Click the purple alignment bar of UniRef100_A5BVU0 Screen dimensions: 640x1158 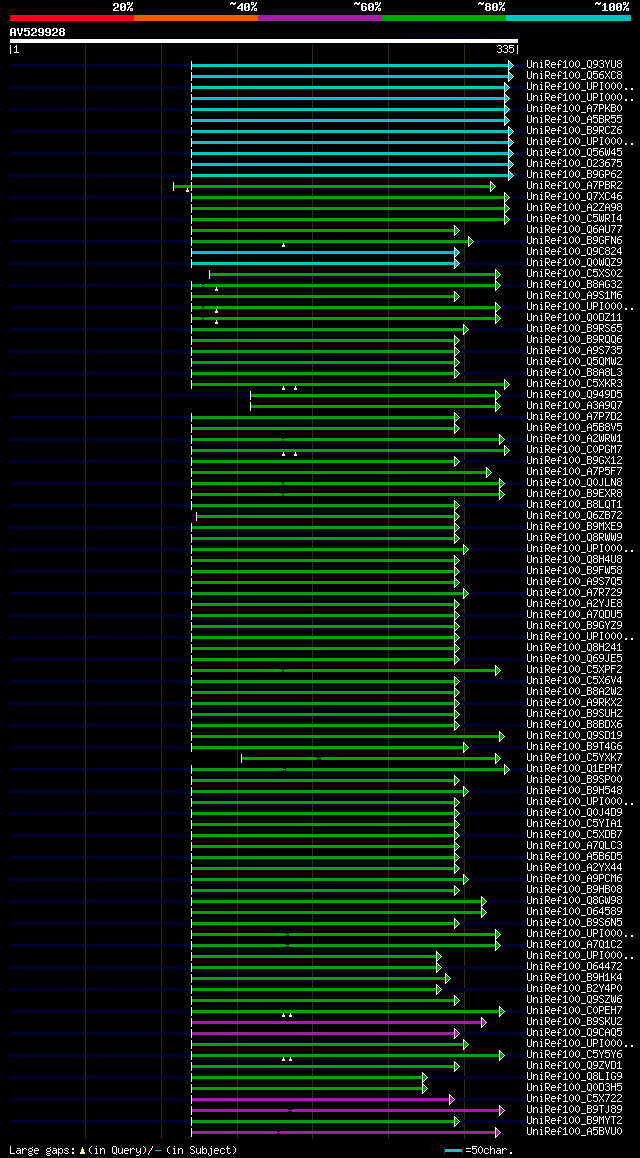345,1133
